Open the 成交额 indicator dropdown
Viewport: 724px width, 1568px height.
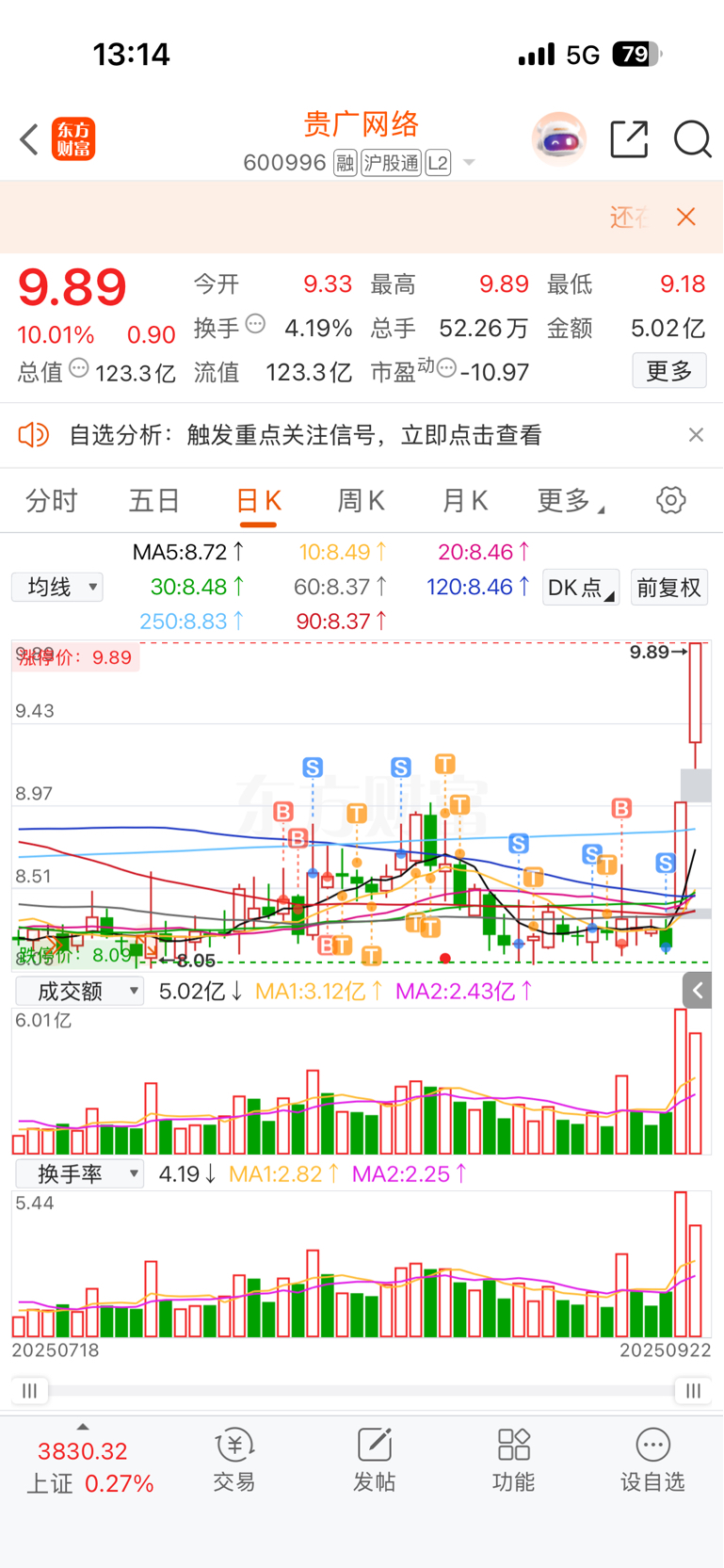tap(80, 991)
